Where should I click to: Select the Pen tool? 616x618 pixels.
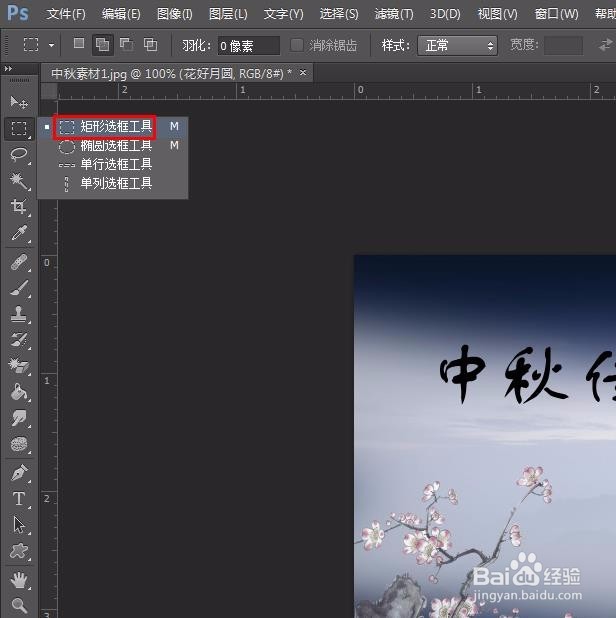click(x=19, y=473)
